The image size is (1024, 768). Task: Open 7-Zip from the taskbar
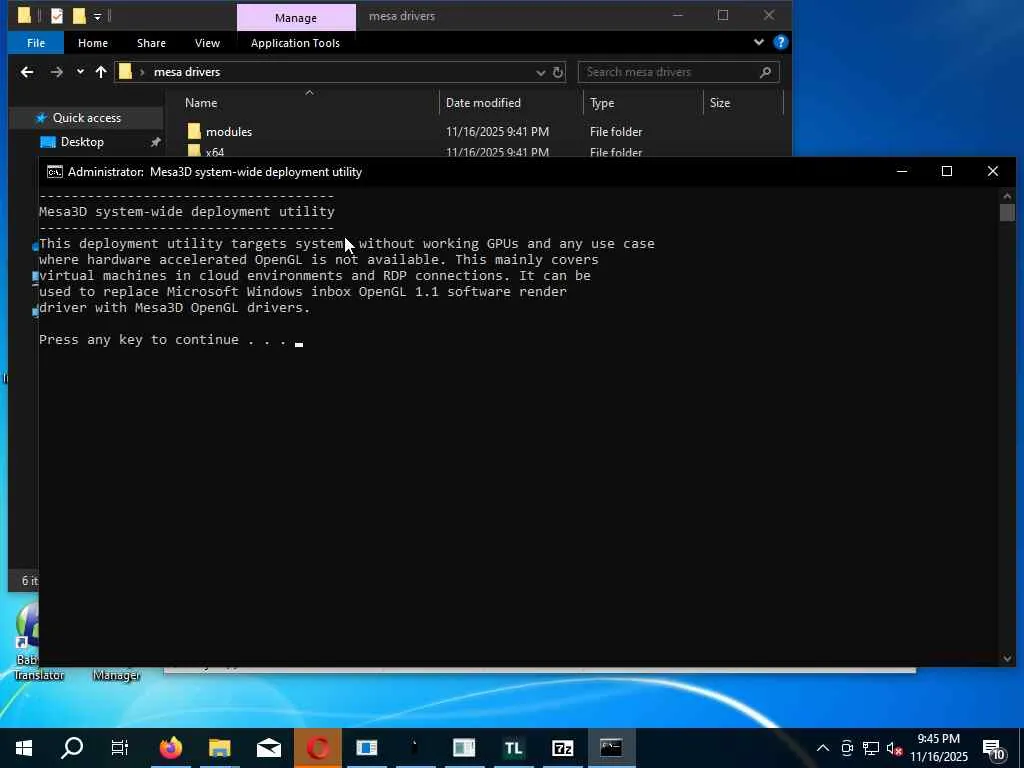562,748
